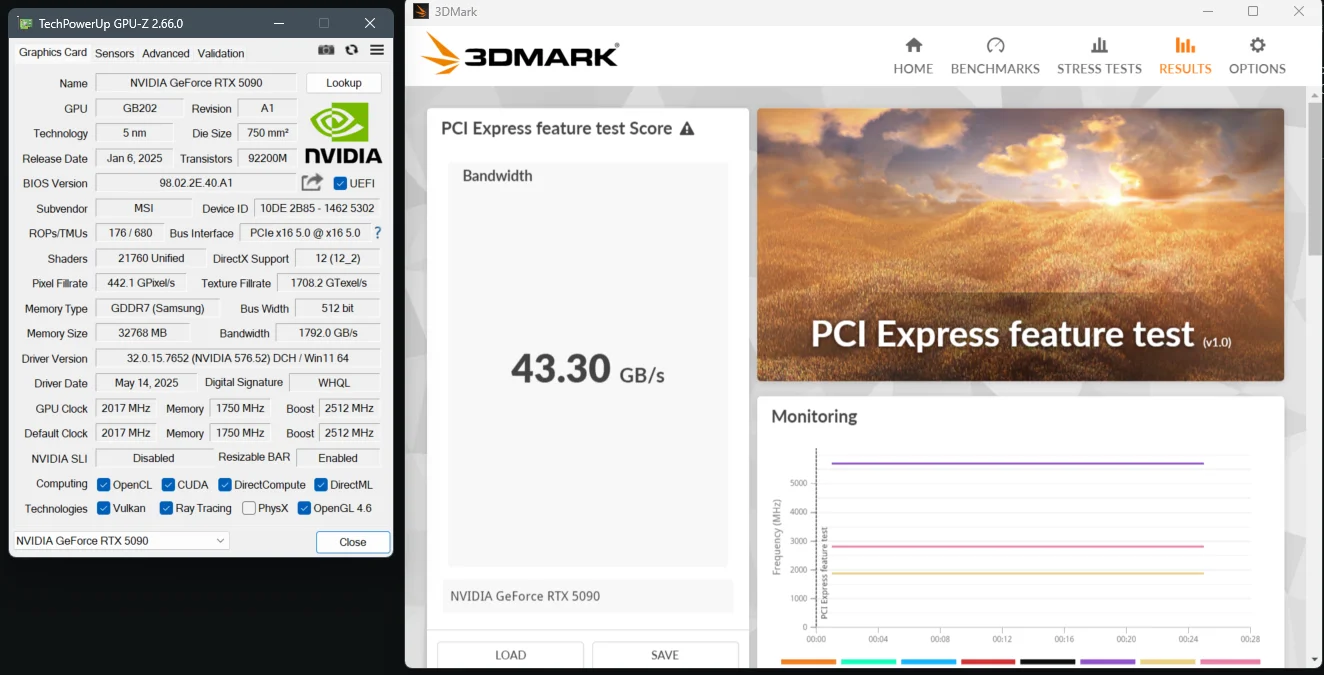Click the LOAD button in 3DMark

(510, 655)
